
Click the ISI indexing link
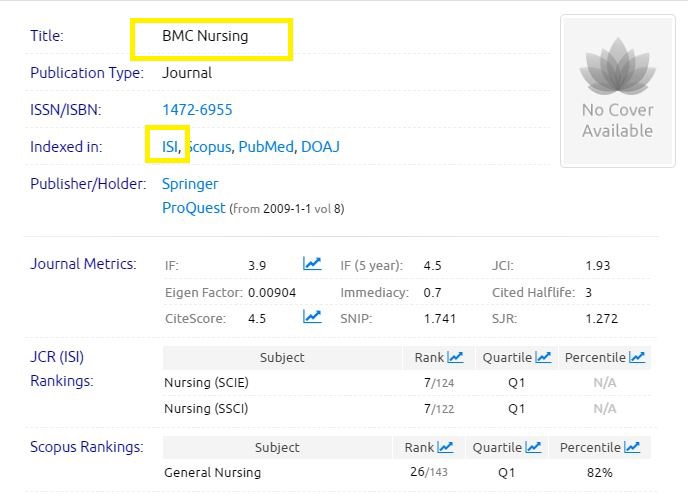170,147
